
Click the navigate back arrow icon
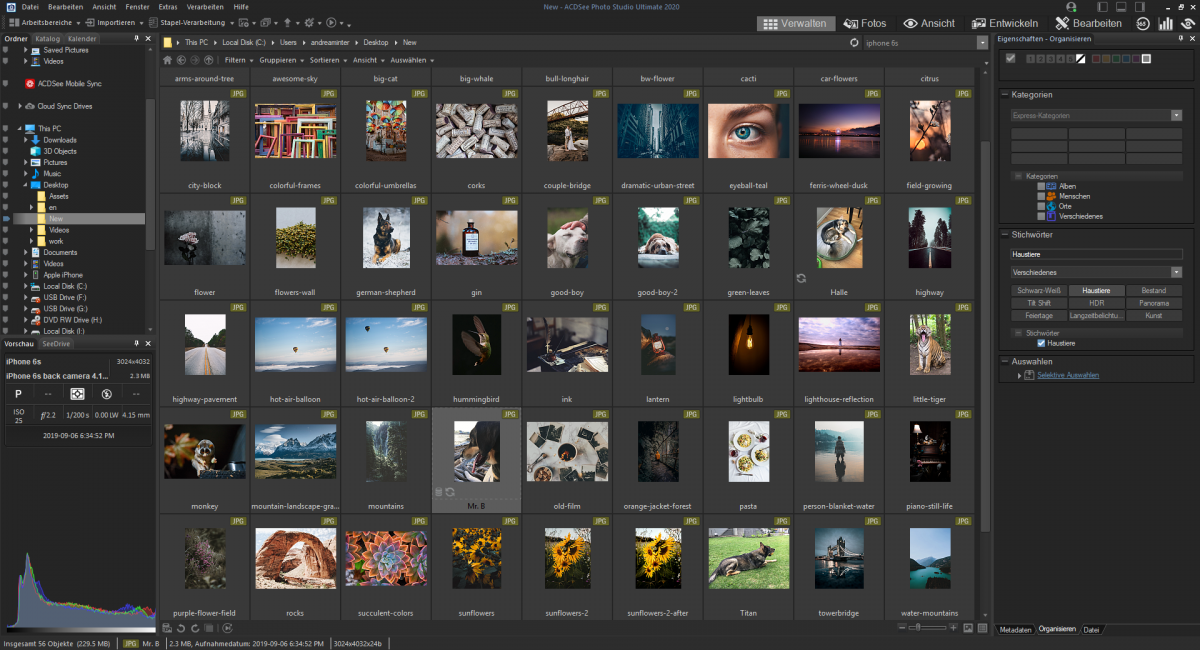coord(181,60)
